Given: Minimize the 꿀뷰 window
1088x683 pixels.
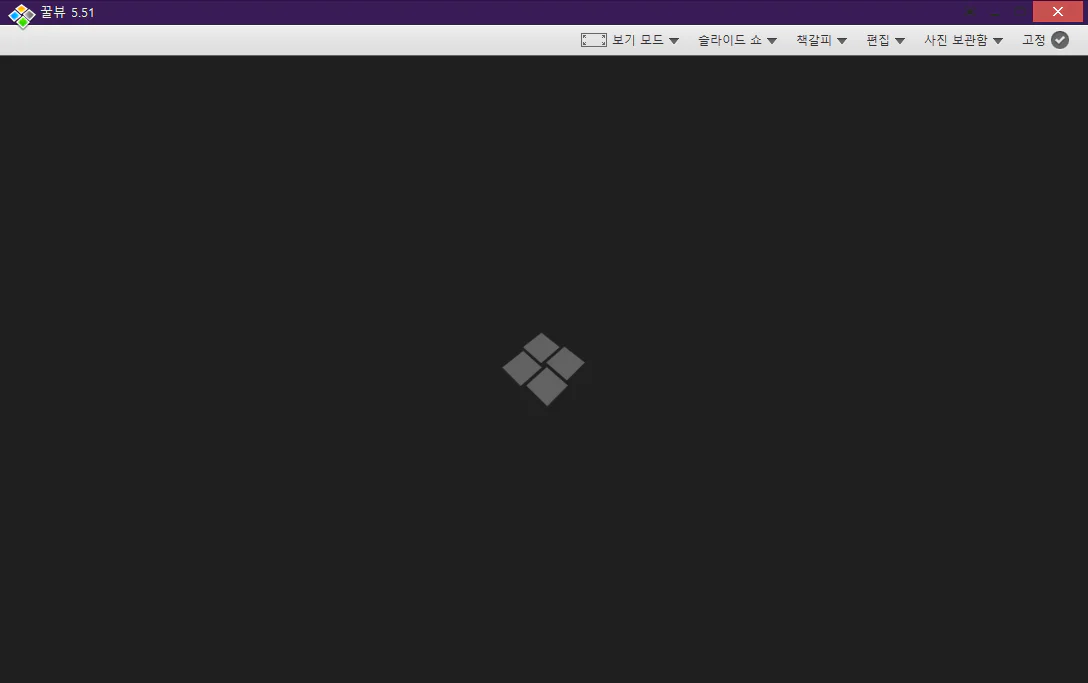Looking at the screenshot, I should point(995,12).
